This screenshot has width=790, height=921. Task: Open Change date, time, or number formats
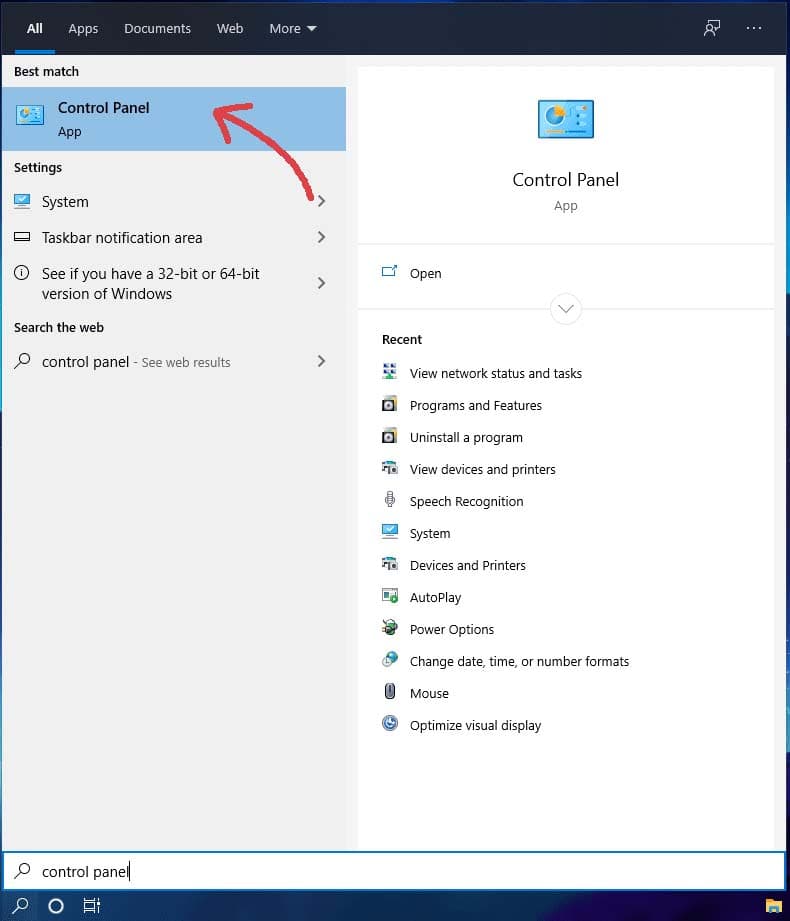[519, 661]
